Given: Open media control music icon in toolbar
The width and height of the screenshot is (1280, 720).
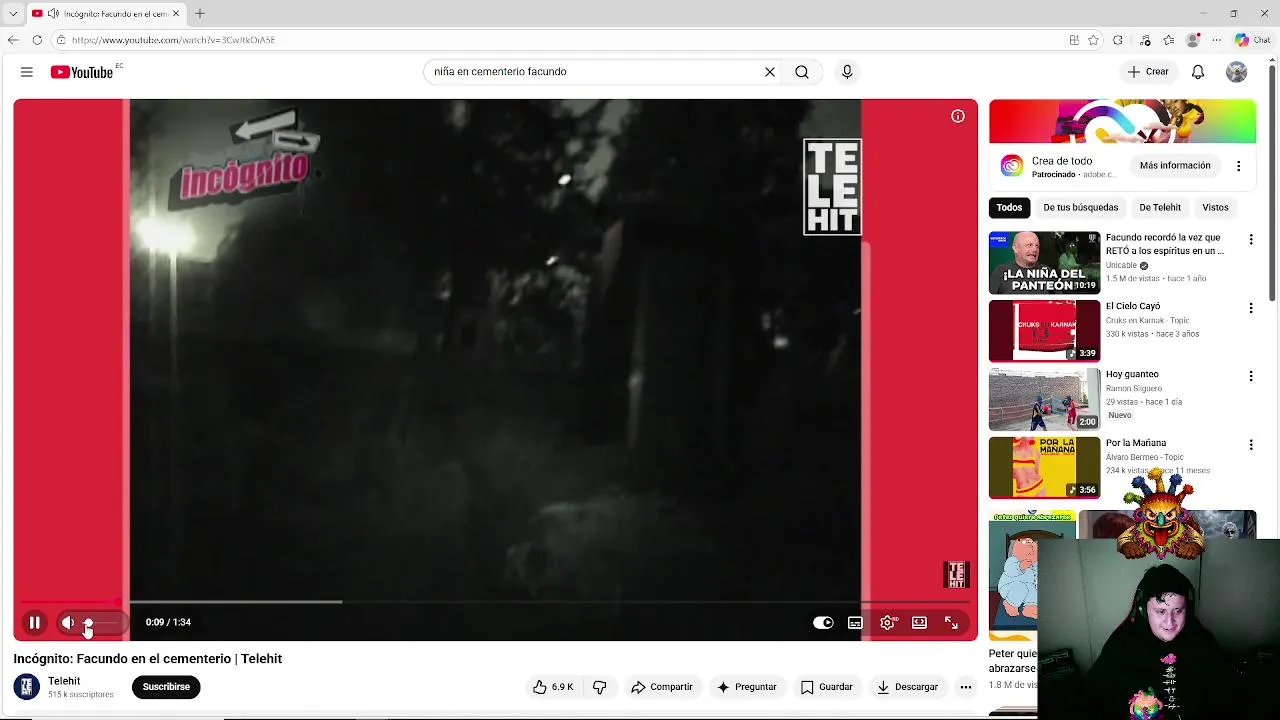Looking at the screenshot, I should click(1145, 40).
